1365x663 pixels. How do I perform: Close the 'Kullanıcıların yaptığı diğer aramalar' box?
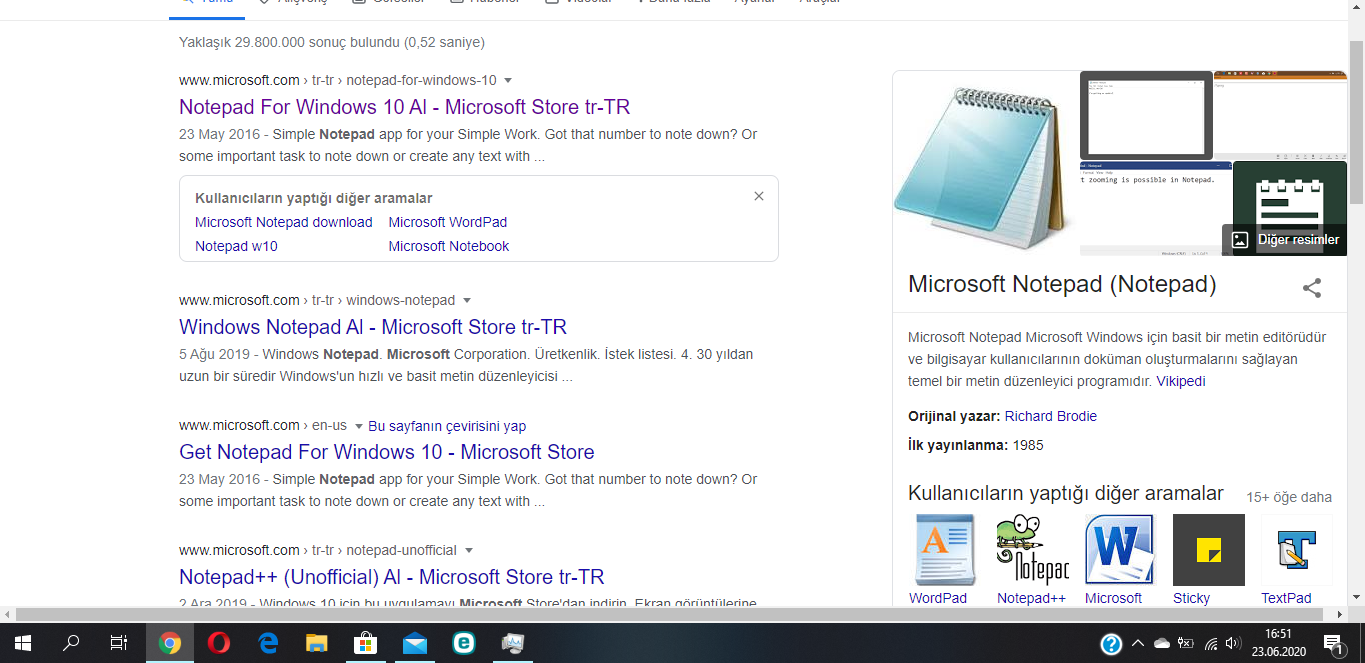pos(759,196)
